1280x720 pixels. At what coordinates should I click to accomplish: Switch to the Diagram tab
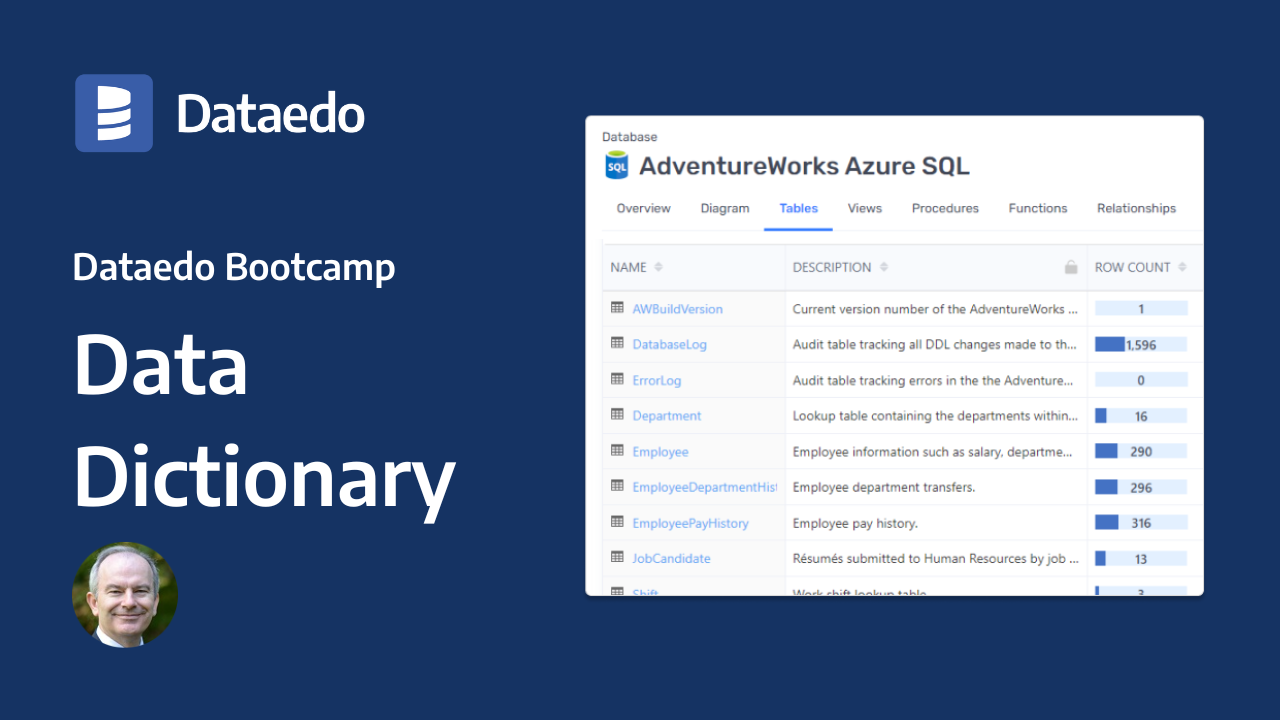[725, 208]
